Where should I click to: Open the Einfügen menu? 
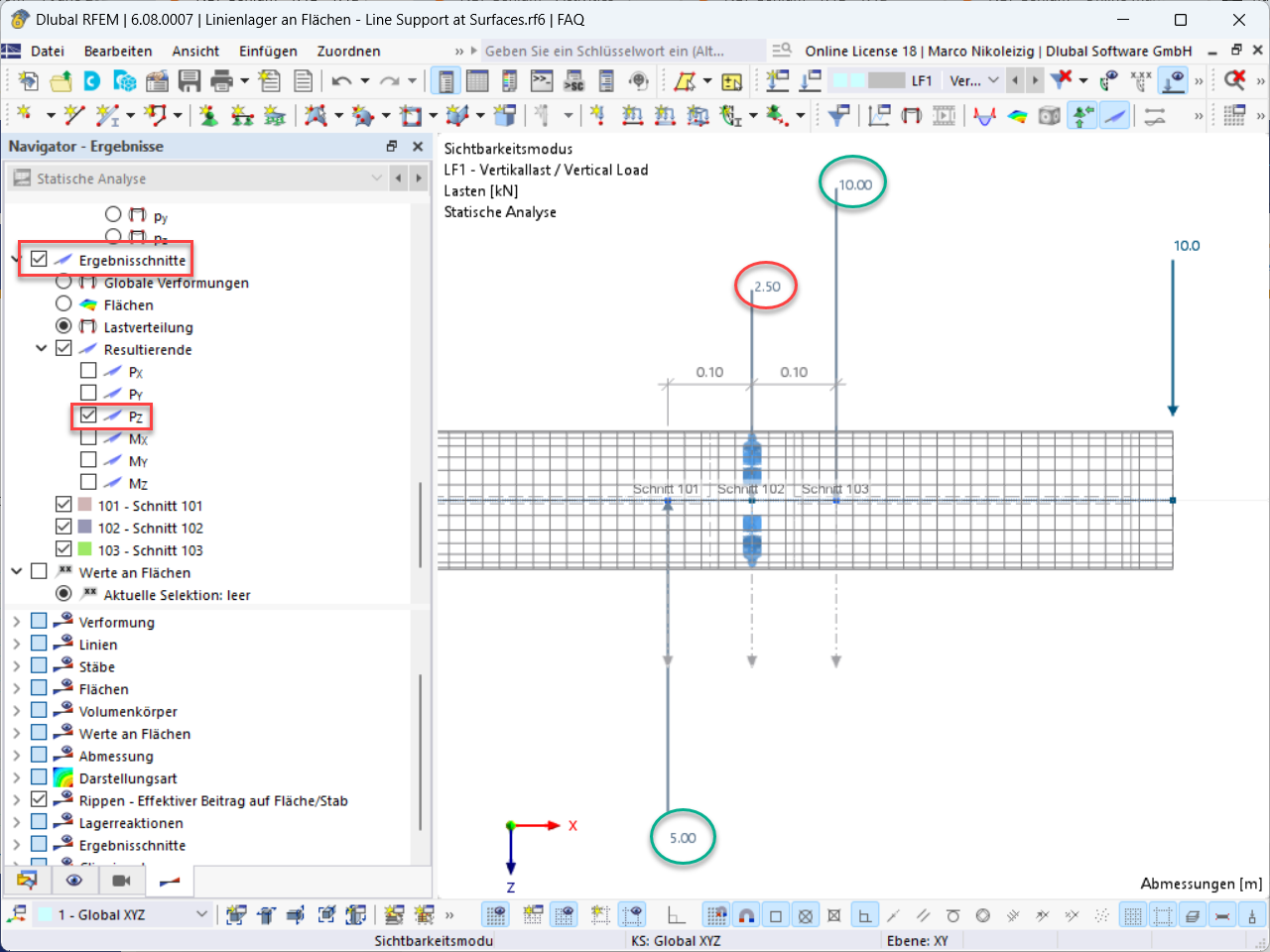(x=268, y=51)
